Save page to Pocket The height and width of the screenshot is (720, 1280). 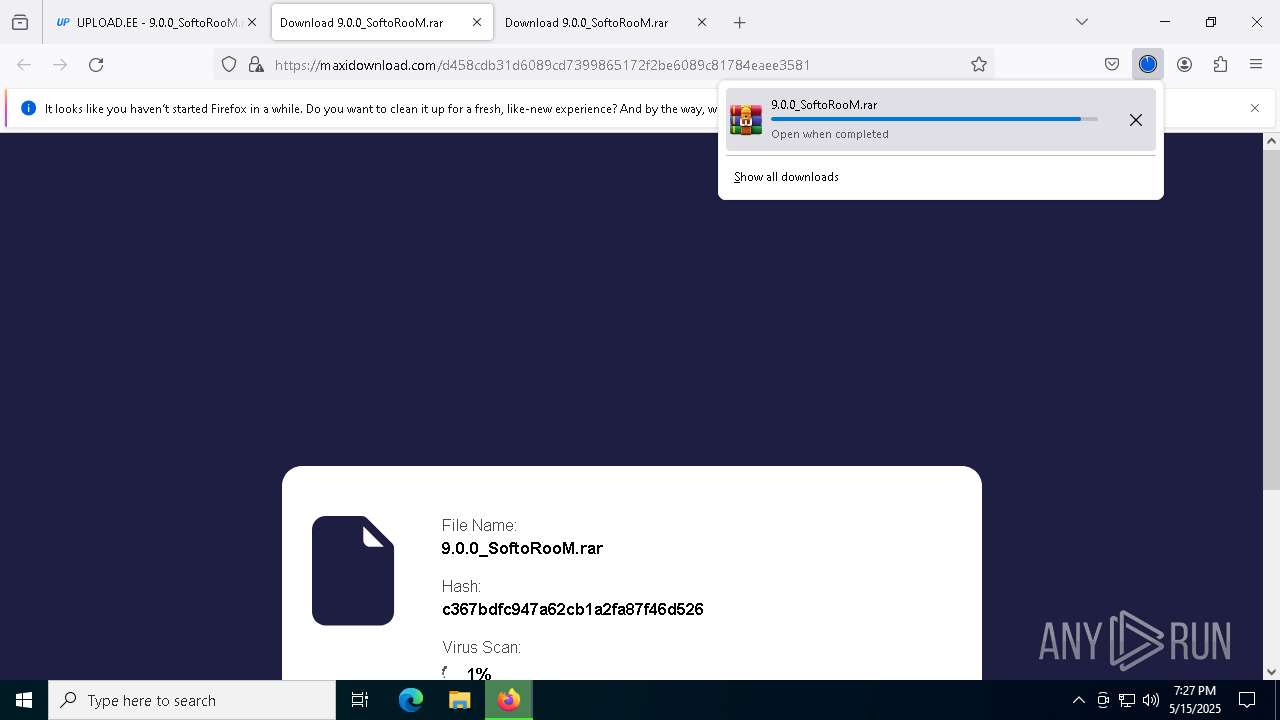pyautogui.click(x=1112, y=64)
